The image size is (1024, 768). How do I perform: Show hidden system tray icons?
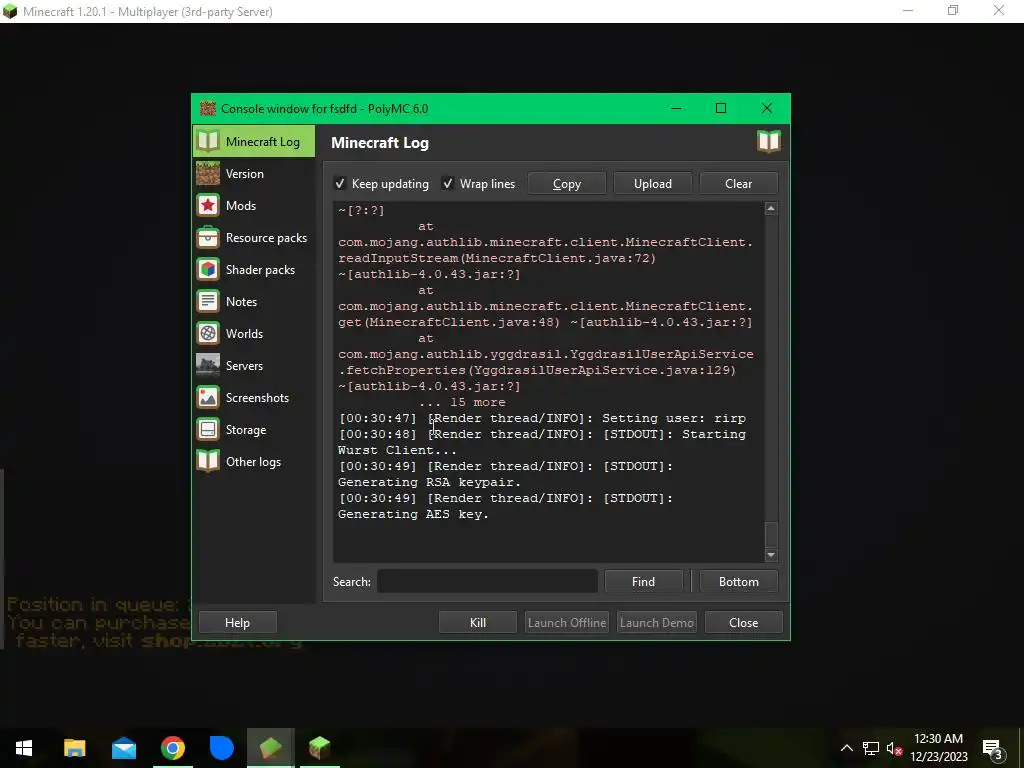pyautogui.click(x=846, y=748)
